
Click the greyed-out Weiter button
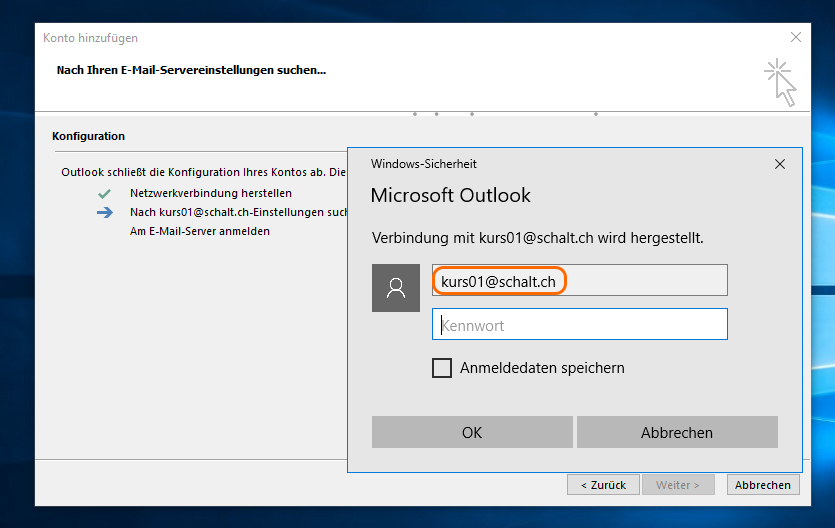[x=678, y=485]
